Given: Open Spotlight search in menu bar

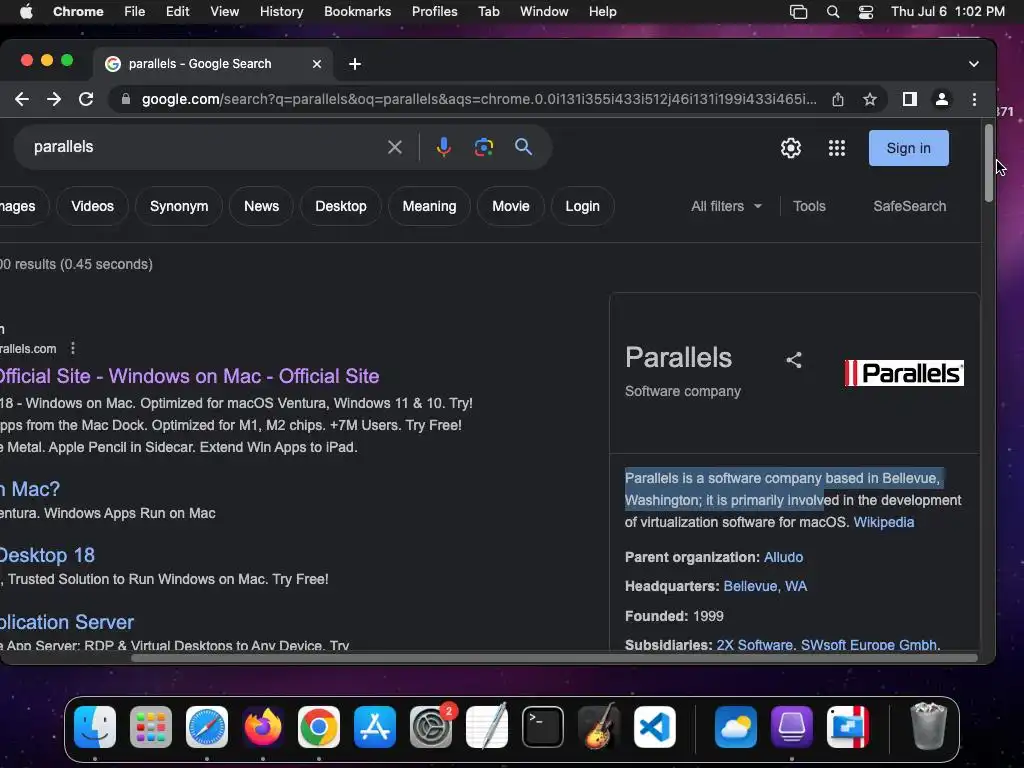Looking at the screenshot, I should tap(833, 12).
